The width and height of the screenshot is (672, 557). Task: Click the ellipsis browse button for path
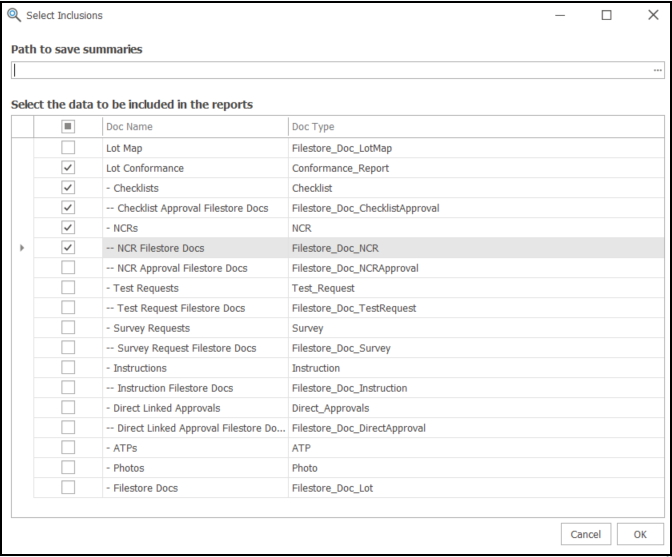[657, 71]
